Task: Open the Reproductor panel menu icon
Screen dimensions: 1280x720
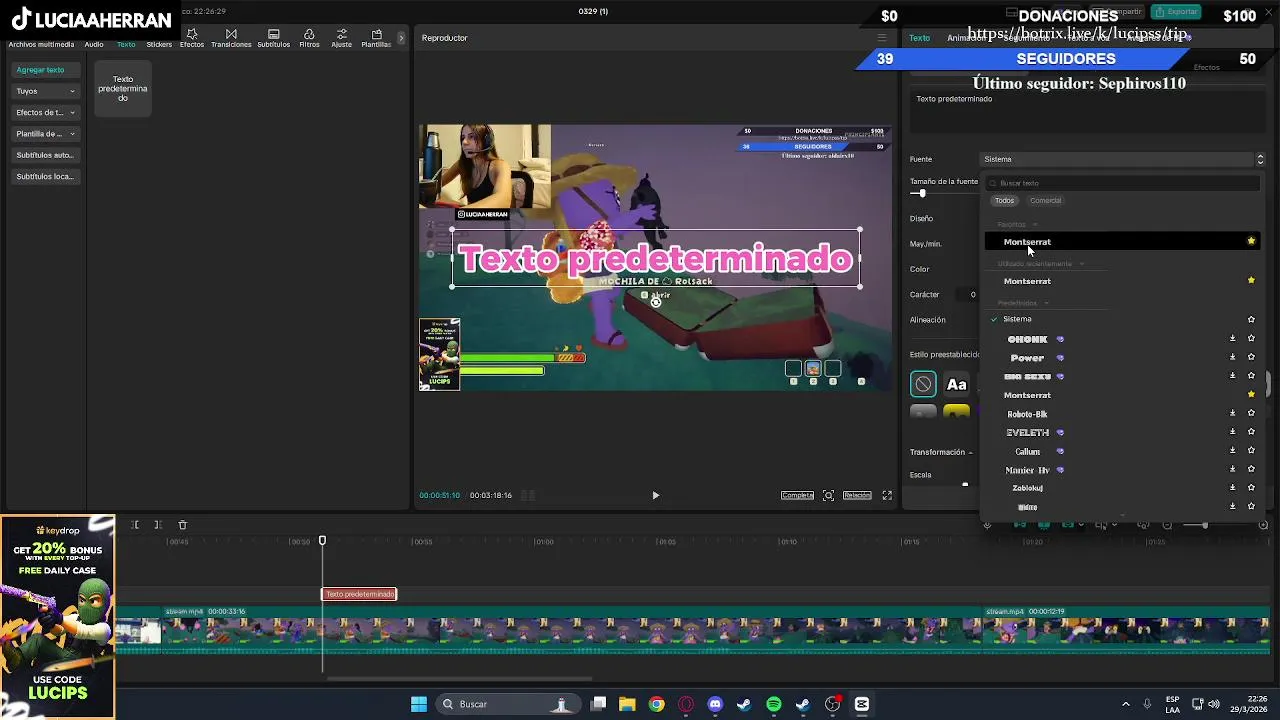Action: [882, 38]
